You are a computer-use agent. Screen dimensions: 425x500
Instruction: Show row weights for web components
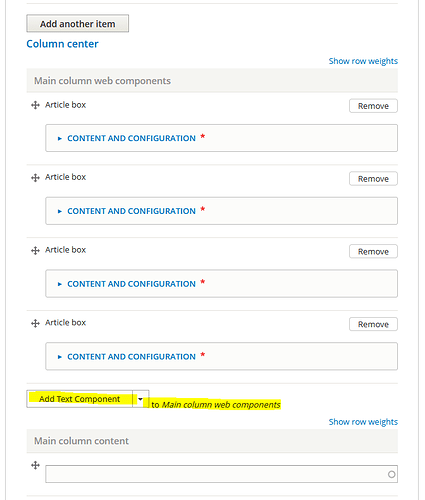[x=363, y=61]
